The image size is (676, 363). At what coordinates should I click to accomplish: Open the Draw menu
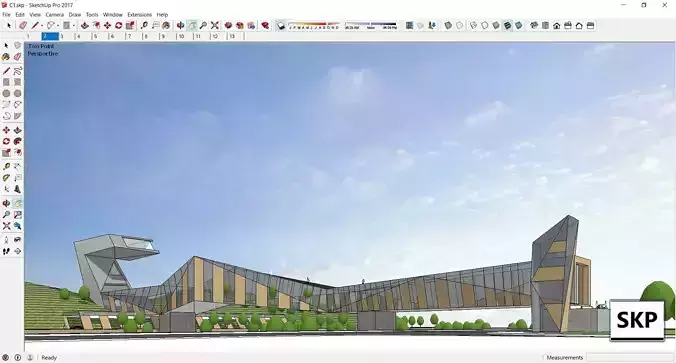[x=75, y=15]
